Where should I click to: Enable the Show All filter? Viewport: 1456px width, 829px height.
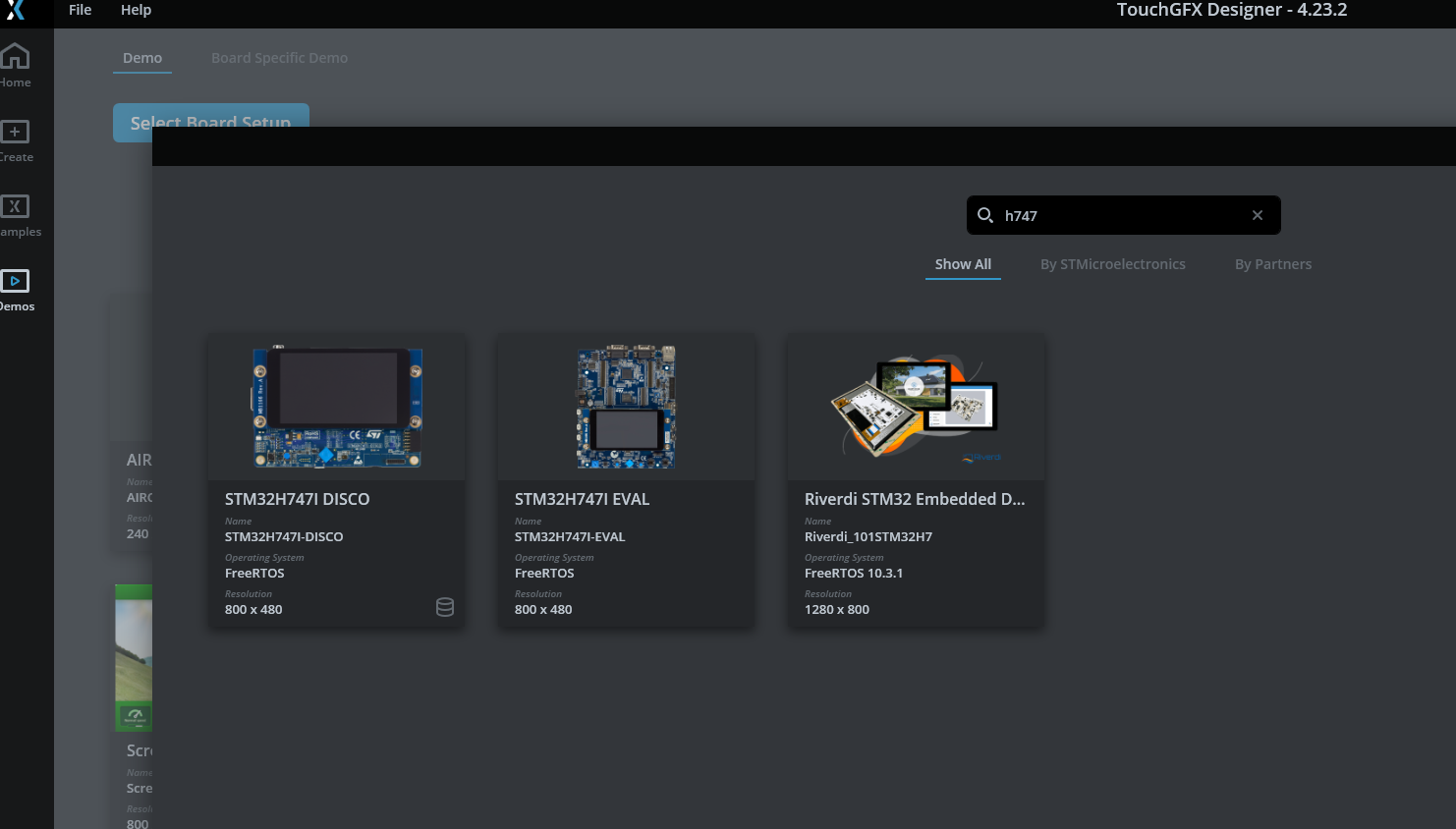tap(963, 263)
